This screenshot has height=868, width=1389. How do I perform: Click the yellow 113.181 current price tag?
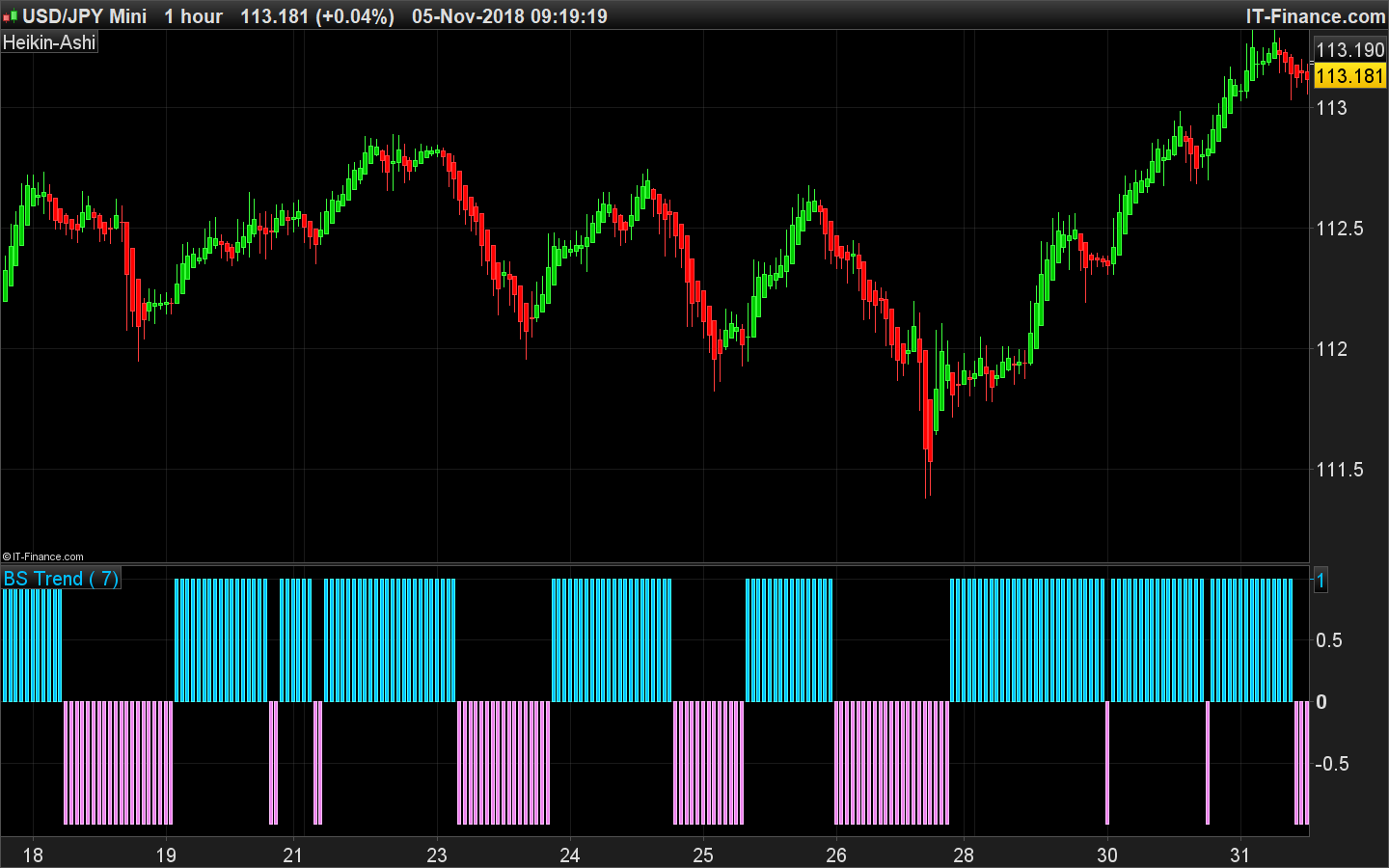pos(1349,76)
